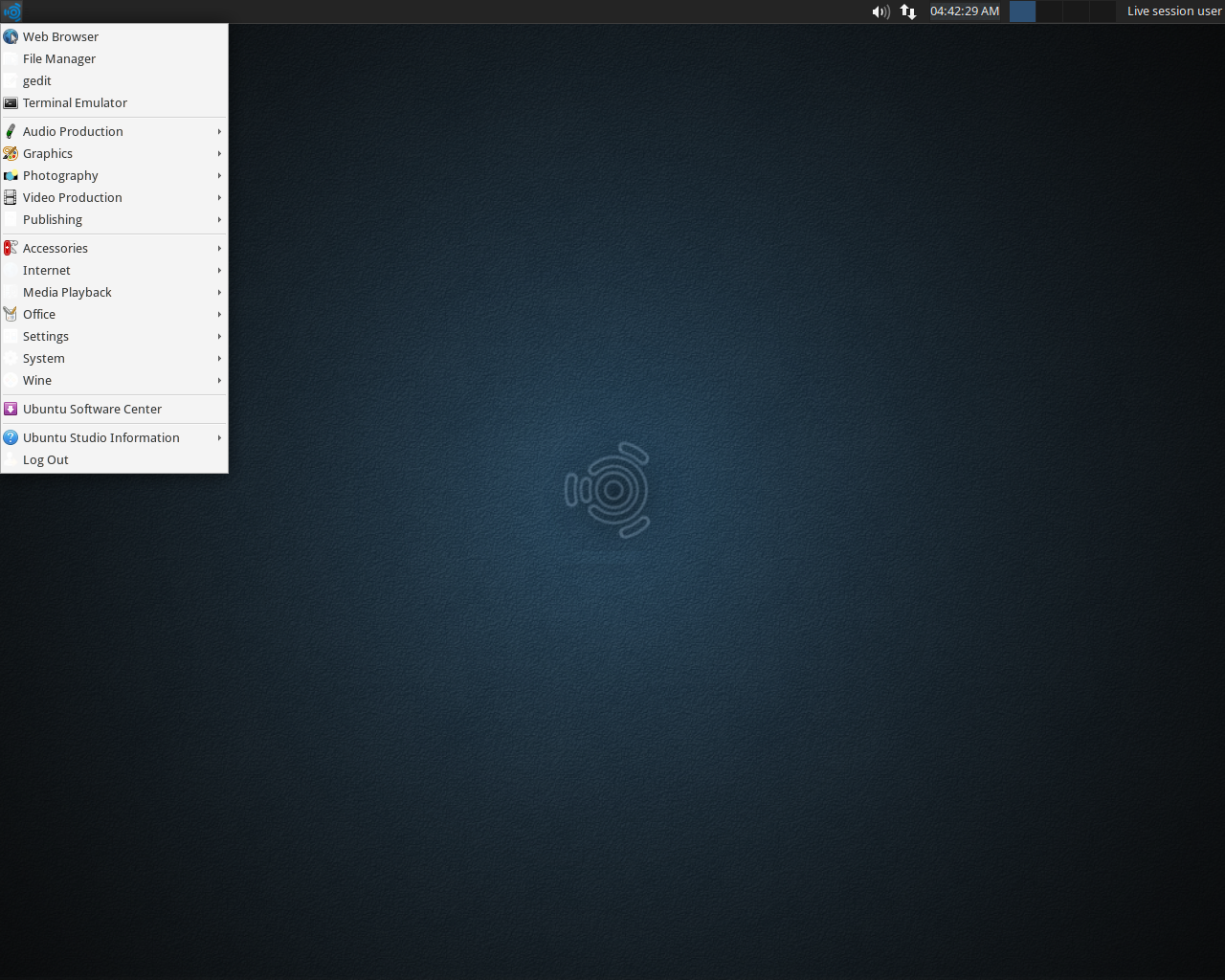Click the Ubuntu Software Center icon

(11, 409)
